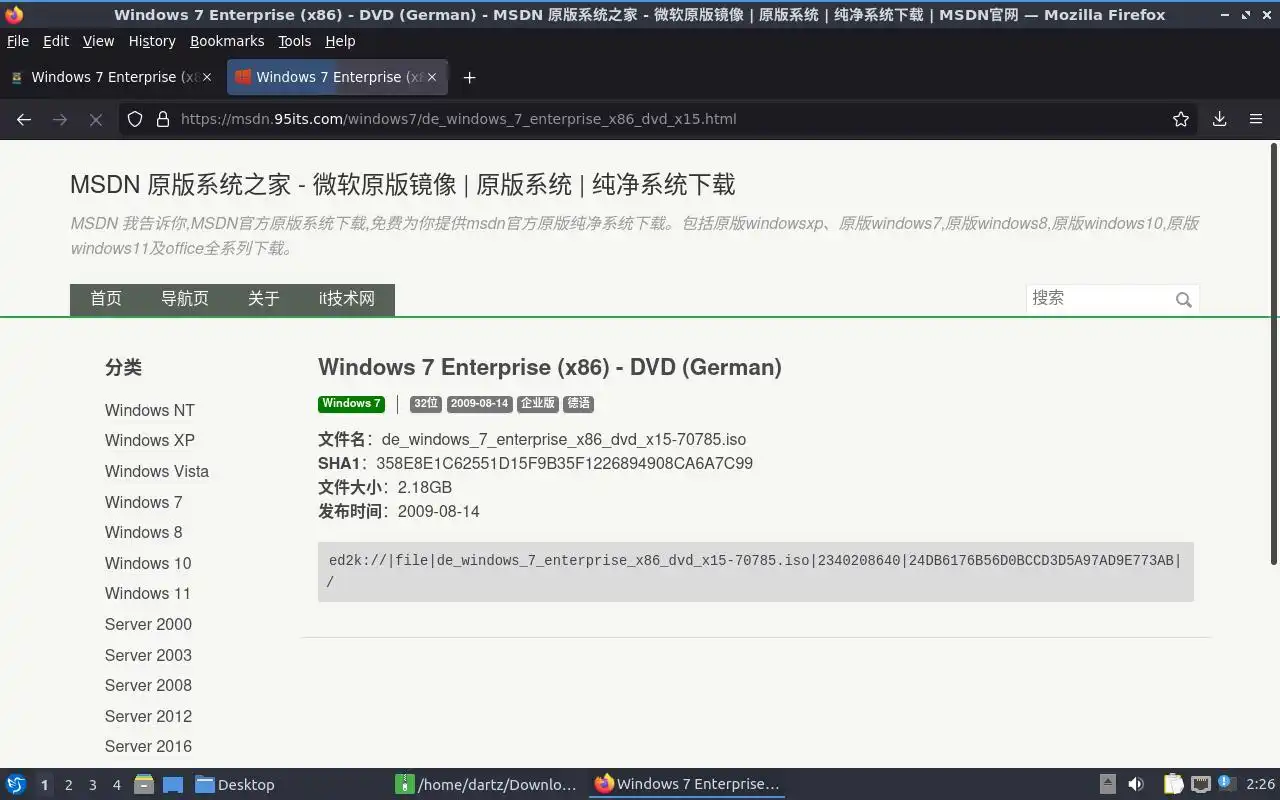
Task: Click the file manager icon in taskbar
Action: coord(144,784)
